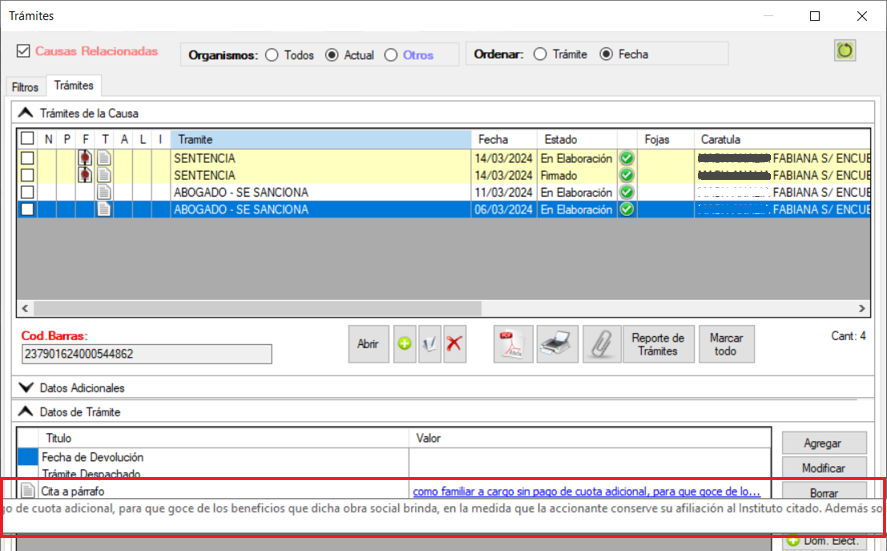
Task: Toggle the Causas Relacionadas checkbox
Action: click(x=24, y=51)
